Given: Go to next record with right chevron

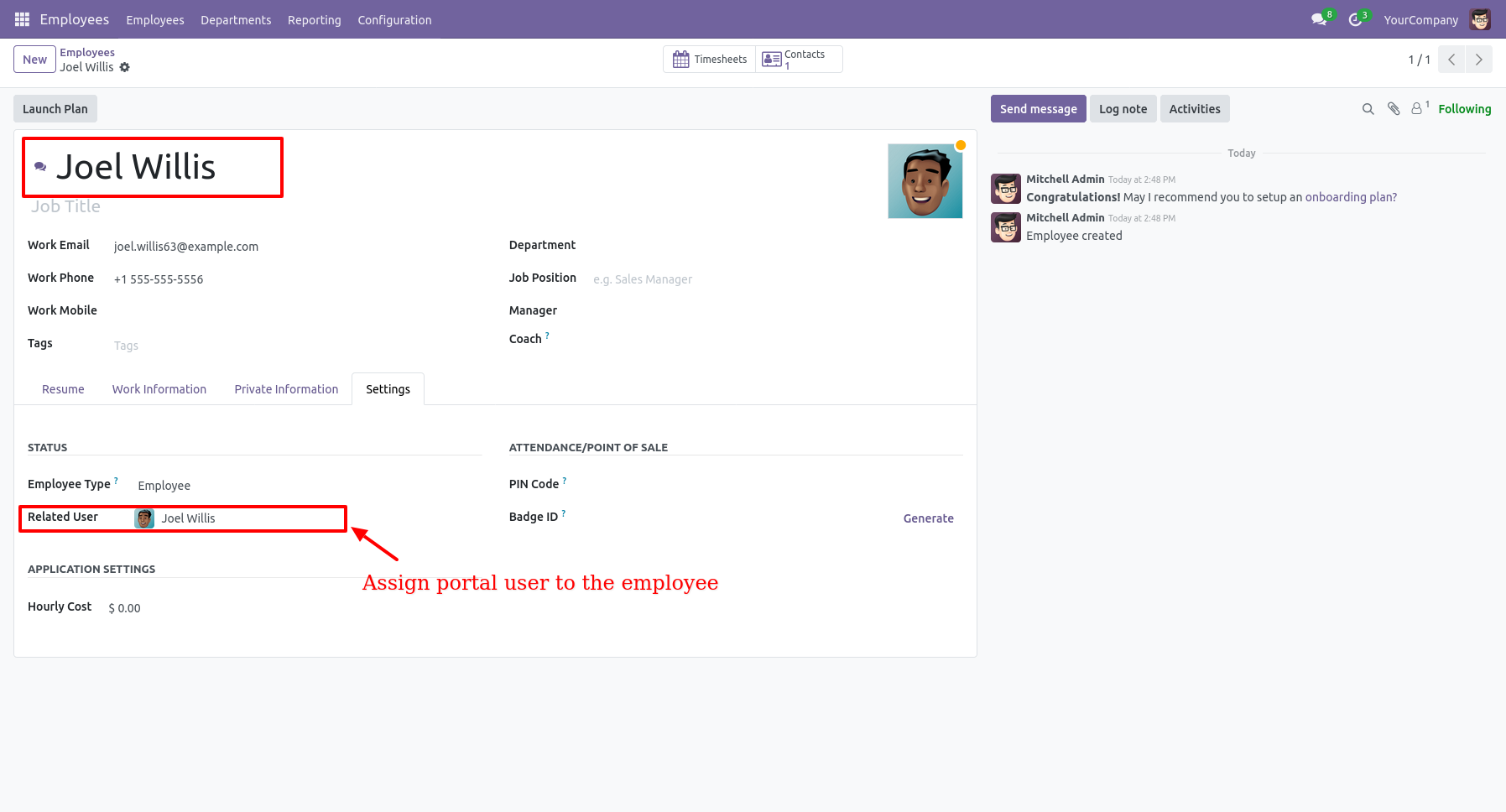Looking at the screenshot, I should (1478, 60).
